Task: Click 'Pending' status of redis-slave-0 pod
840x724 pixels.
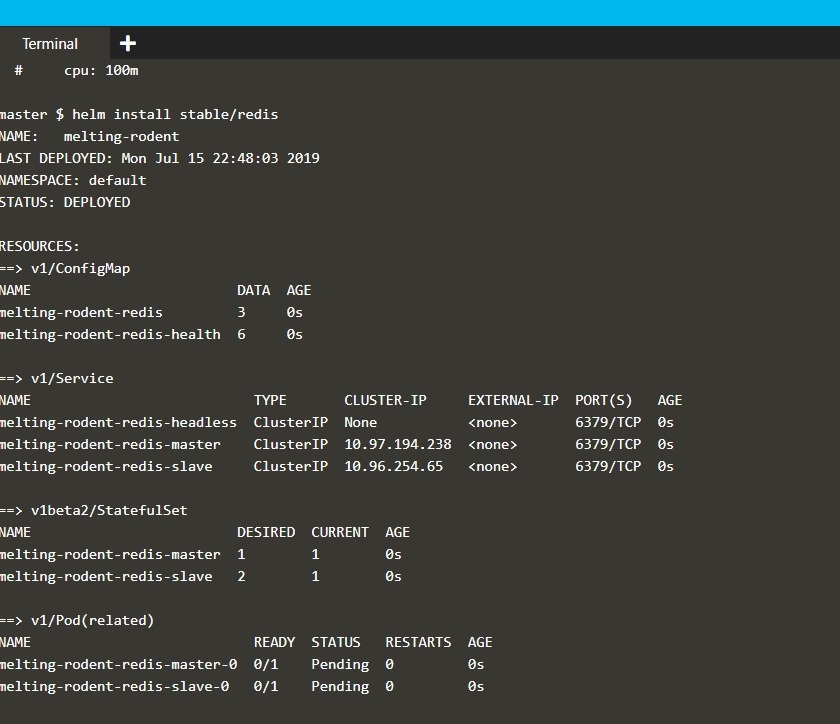Action: 340,686
